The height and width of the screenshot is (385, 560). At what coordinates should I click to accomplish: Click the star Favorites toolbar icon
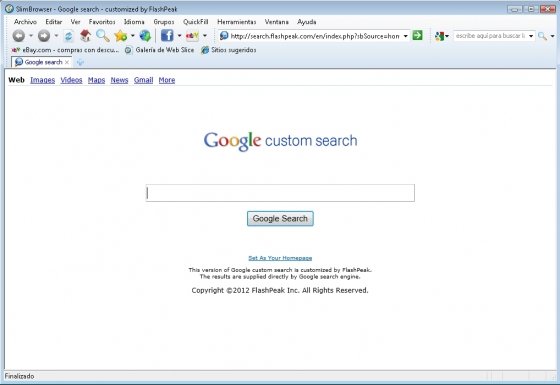coord(121,36)
